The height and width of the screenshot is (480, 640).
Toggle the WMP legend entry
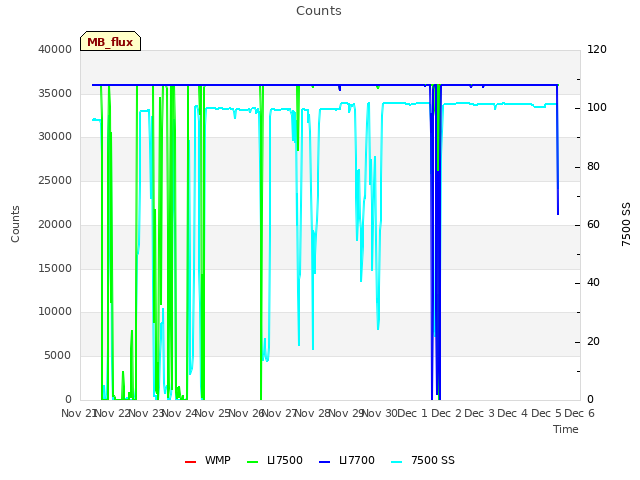pyautogui.click(x=207, y=460)
